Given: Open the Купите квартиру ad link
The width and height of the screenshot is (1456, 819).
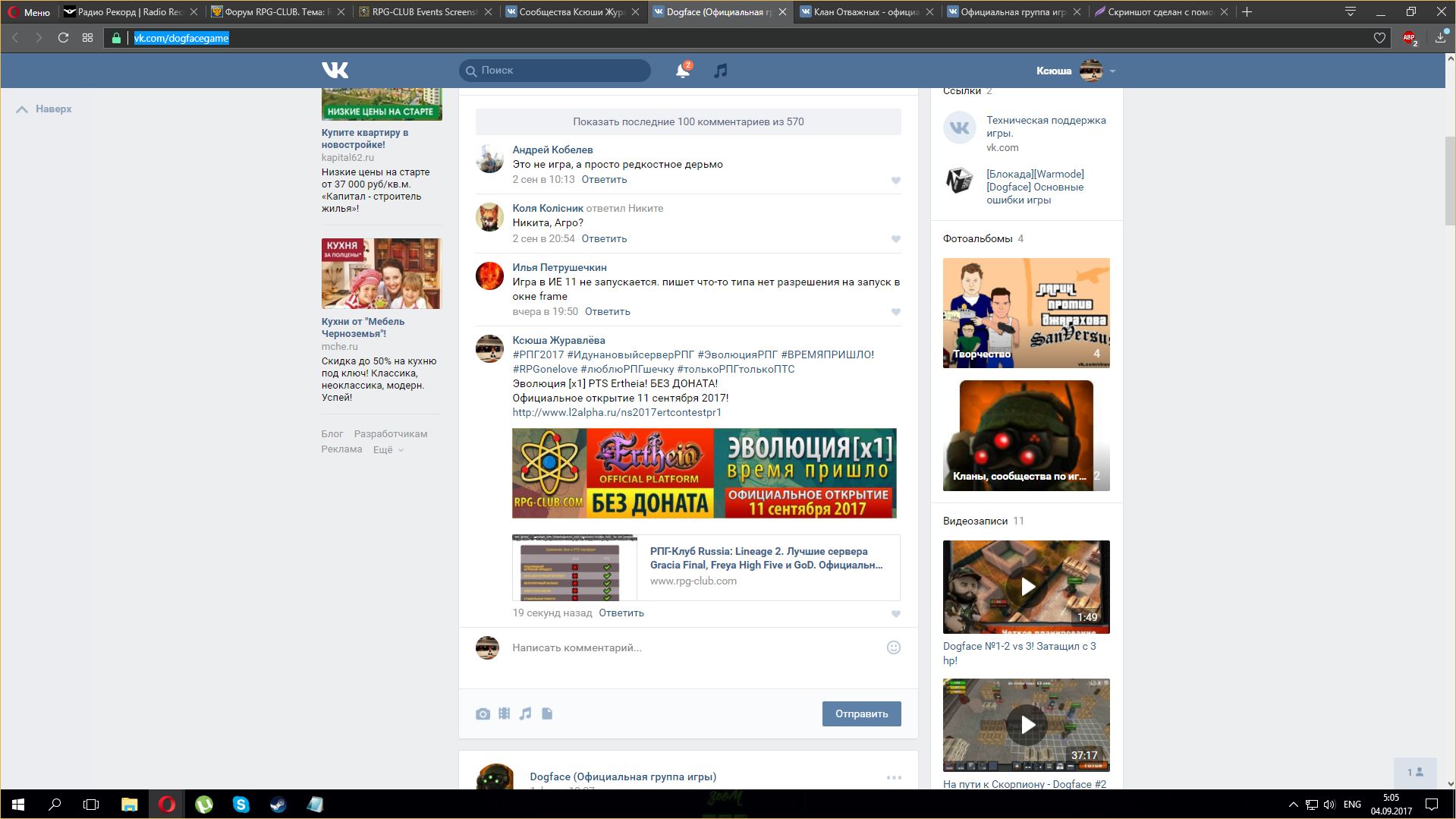Looking at the screenshot, I should pyautogui.click(x=365, y=138).
